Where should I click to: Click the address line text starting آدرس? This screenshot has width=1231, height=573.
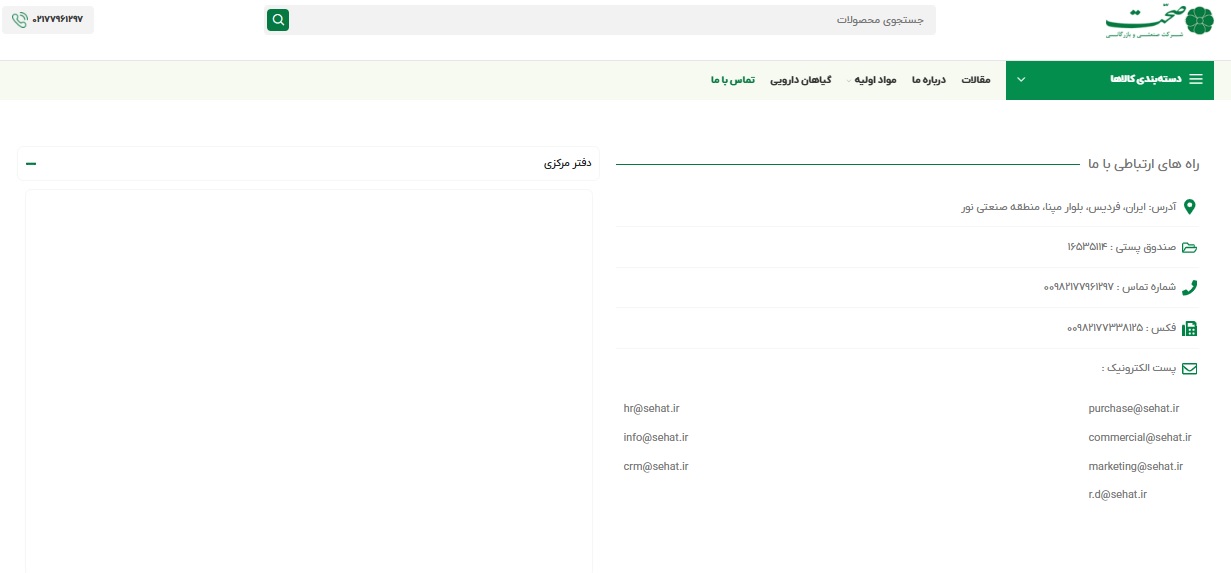click(x=1068, y=207)
